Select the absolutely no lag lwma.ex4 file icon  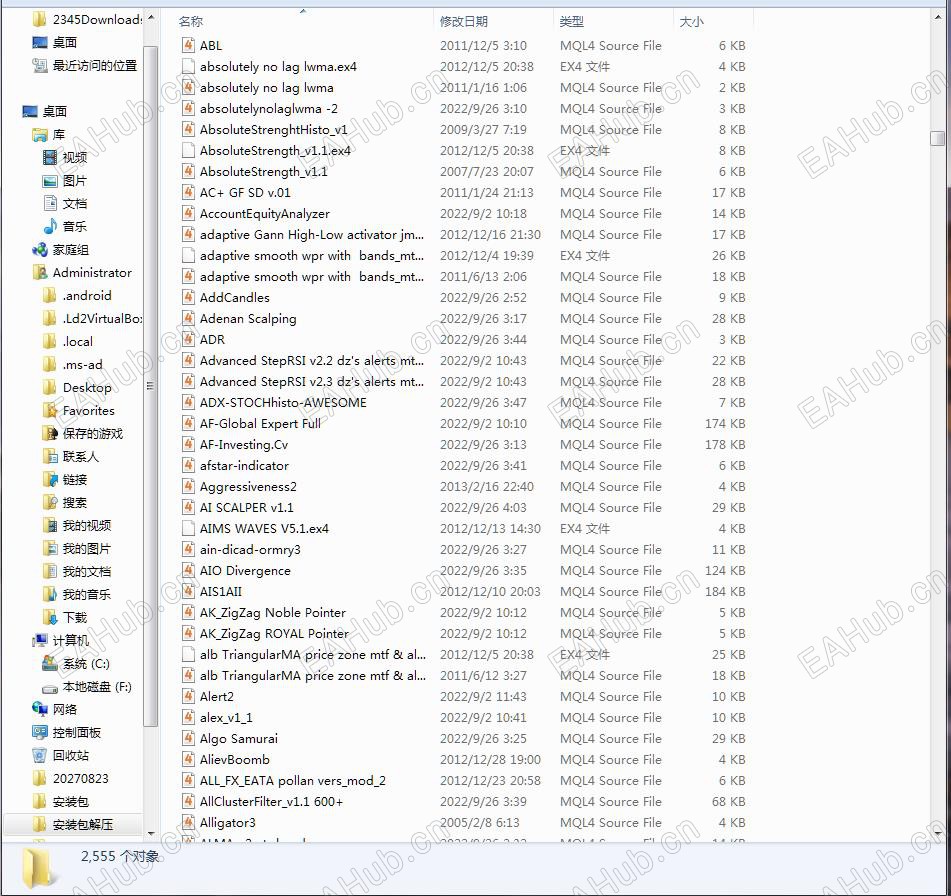pyautogui.click(x=188, y=66)
